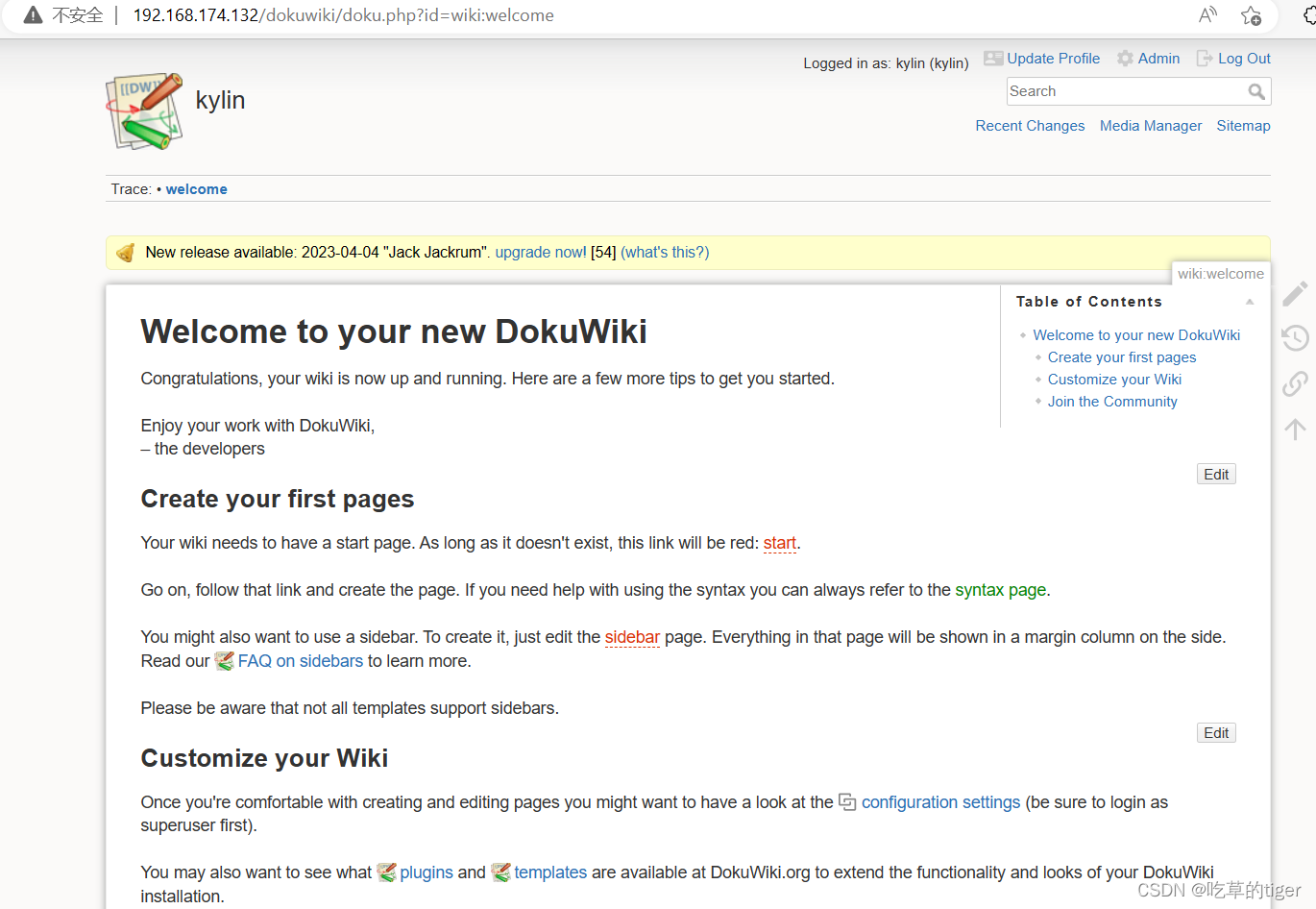The height and width of the screenshot is (909, 1316).
Task: Open the Admin page link
Action: (1158, 59)
